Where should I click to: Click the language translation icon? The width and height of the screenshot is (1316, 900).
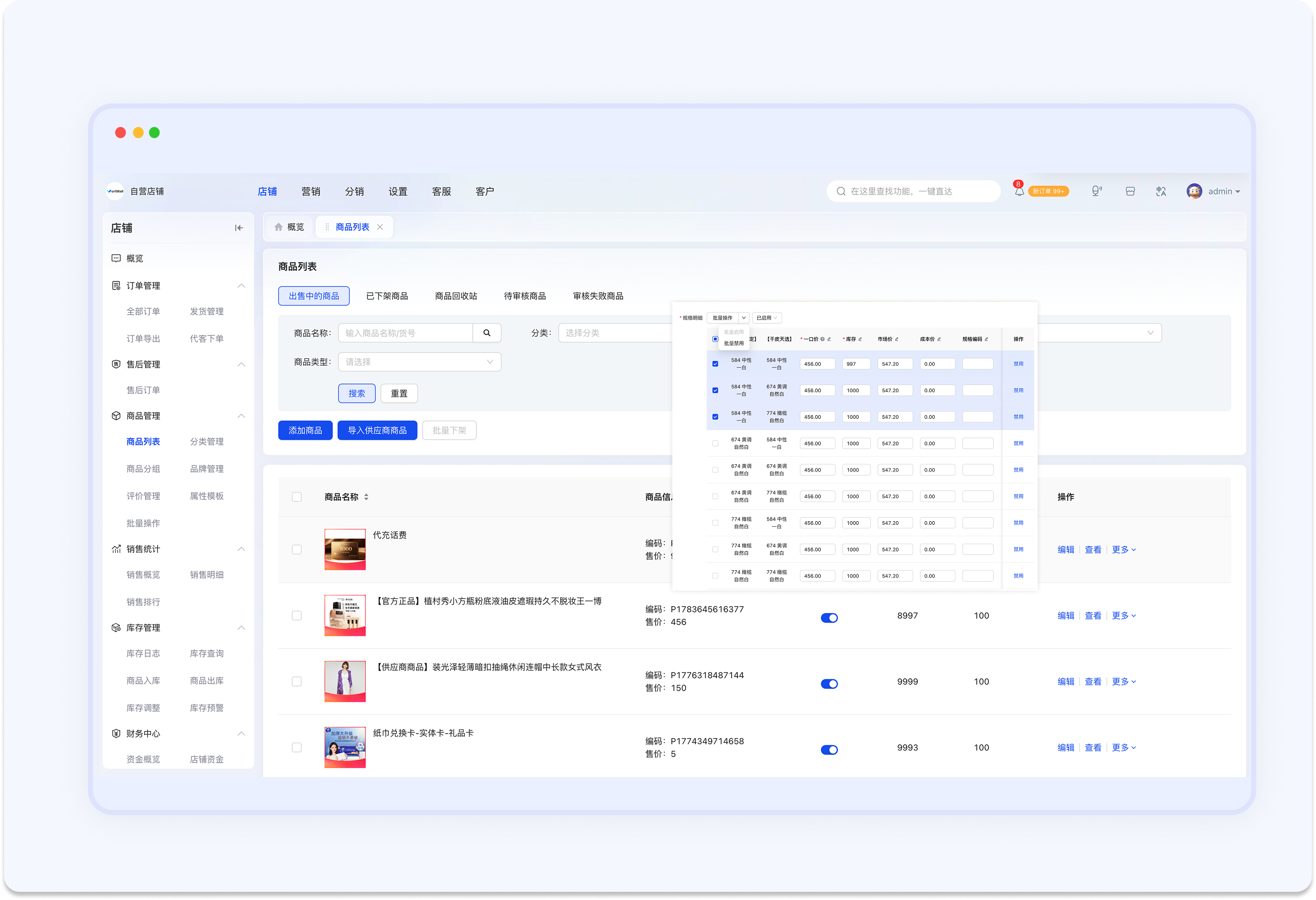point(1161,191)
